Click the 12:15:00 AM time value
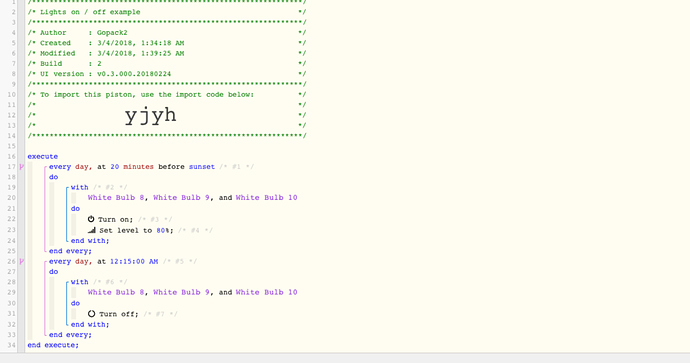Screen dimensions: 690x363 click(134, 261)
